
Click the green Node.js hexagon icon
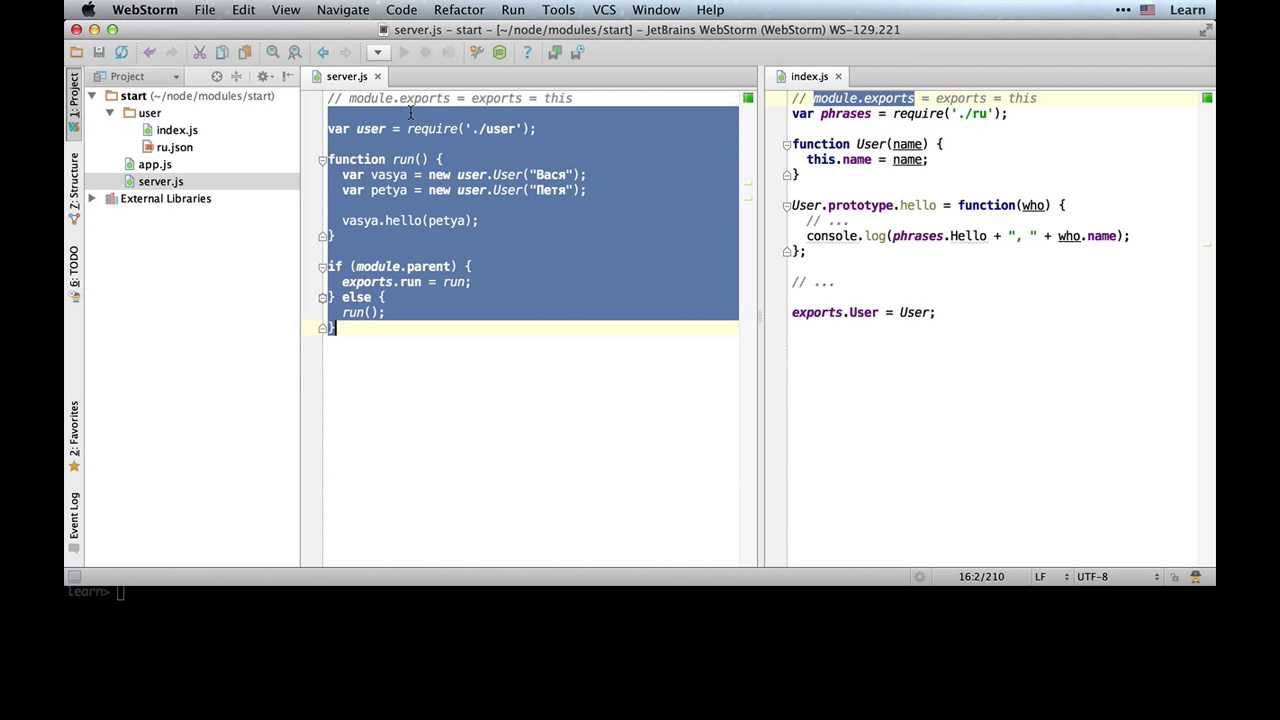(x=499, y=52)
